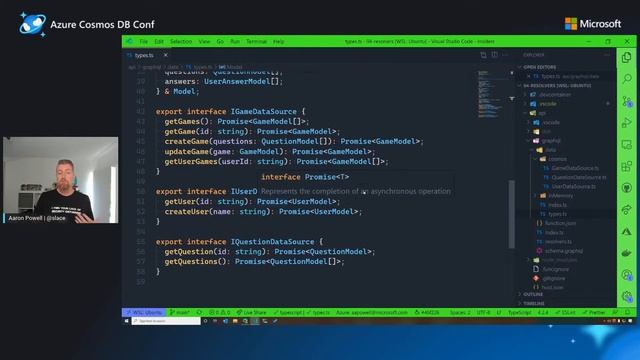Click the Windows Start button
Screen dimensions: 640x360
click(x=127, y=321)
